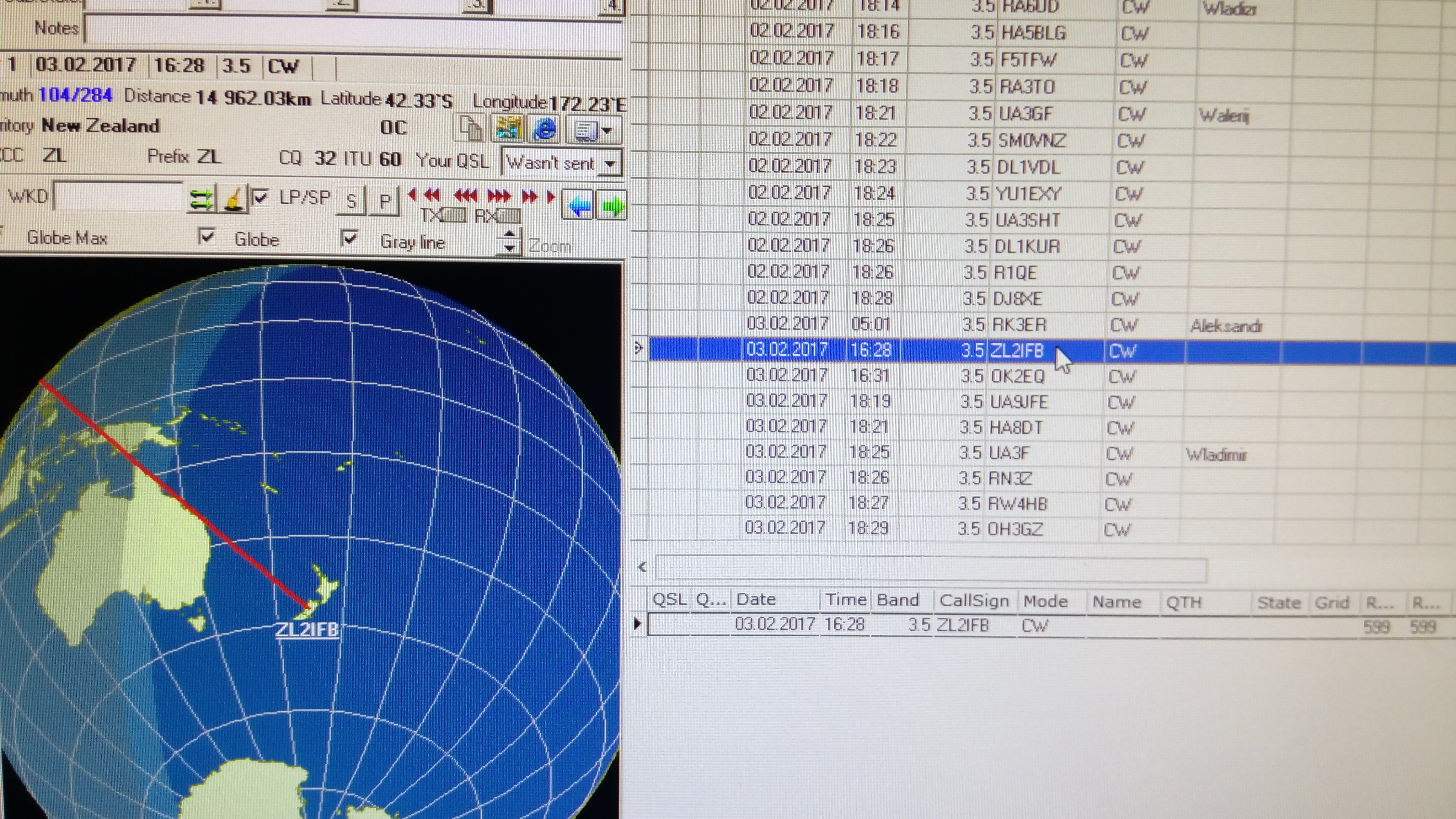Disable the Gray line checkbox
The width and height of the screenshot is (1456, 819).
coord(350,238)
